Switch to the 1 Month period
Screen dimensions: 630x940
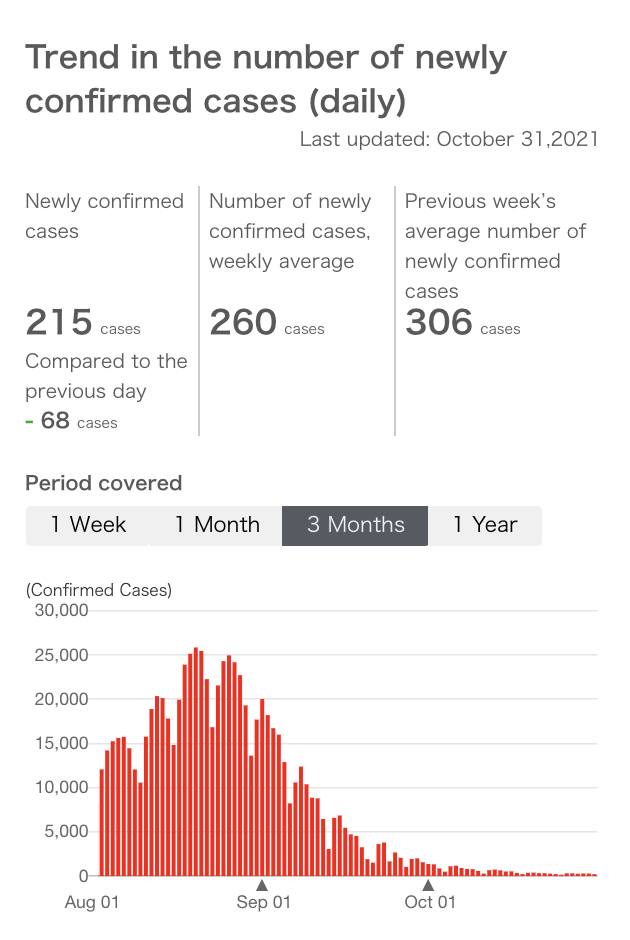[216, 525]
